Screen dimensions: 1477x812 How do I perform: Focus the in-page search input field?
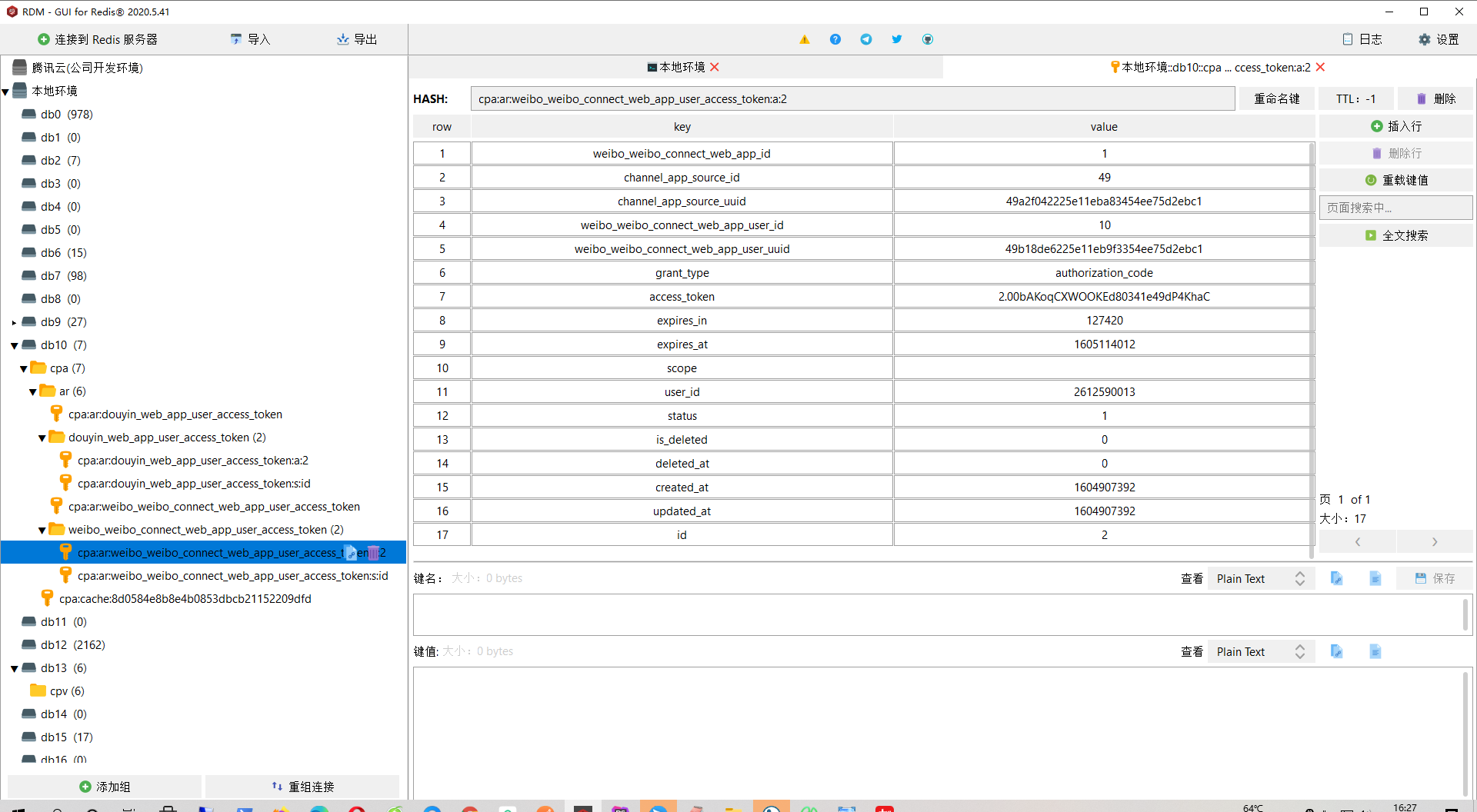[1395, 208]
